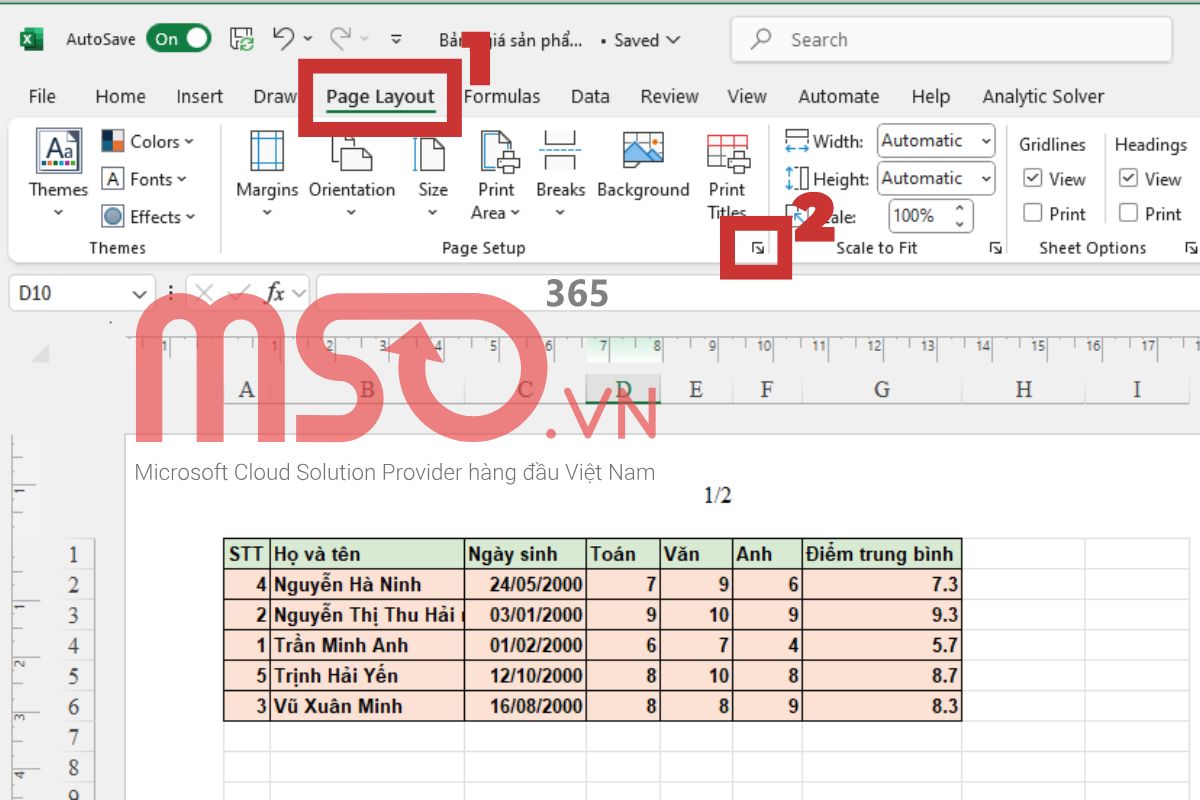This screenshot has width=1200, height=800.
Task: Click the cell "Họ và tên"
Action: (368, 554)
